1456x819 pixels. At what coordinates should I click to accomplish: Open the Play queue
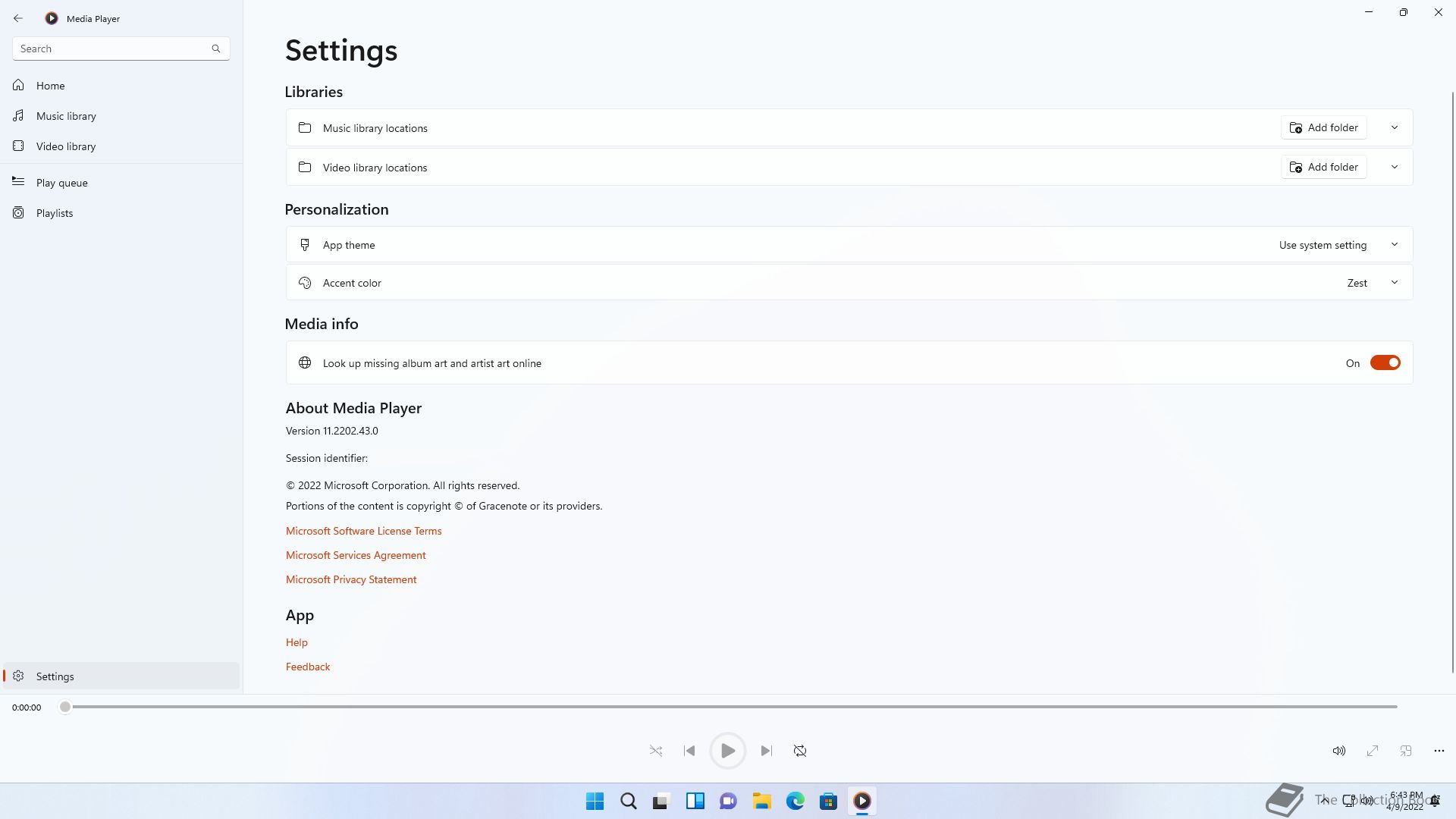pos(121,183)
